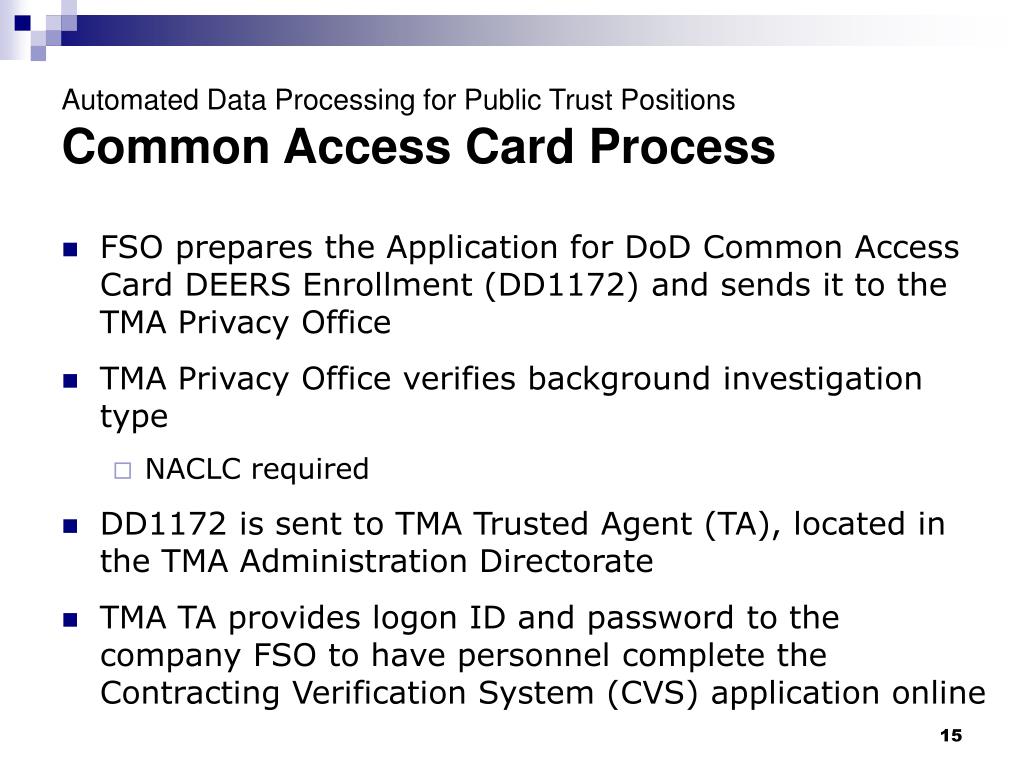The height and width of the screenshot is (768, 1024).
Task: Click the bullet beside TMA TA provides
Action: tap(70, 619)
